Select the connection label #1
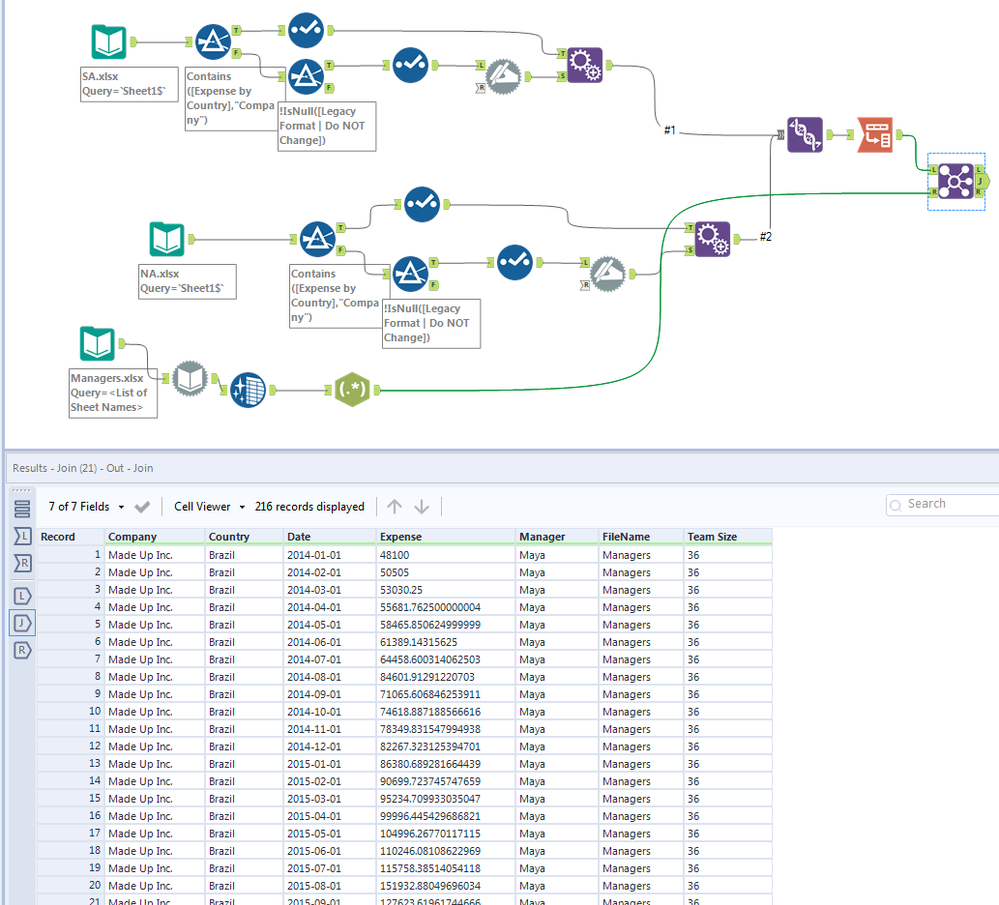Screen dimensions: 999x905 coord(670,130)
